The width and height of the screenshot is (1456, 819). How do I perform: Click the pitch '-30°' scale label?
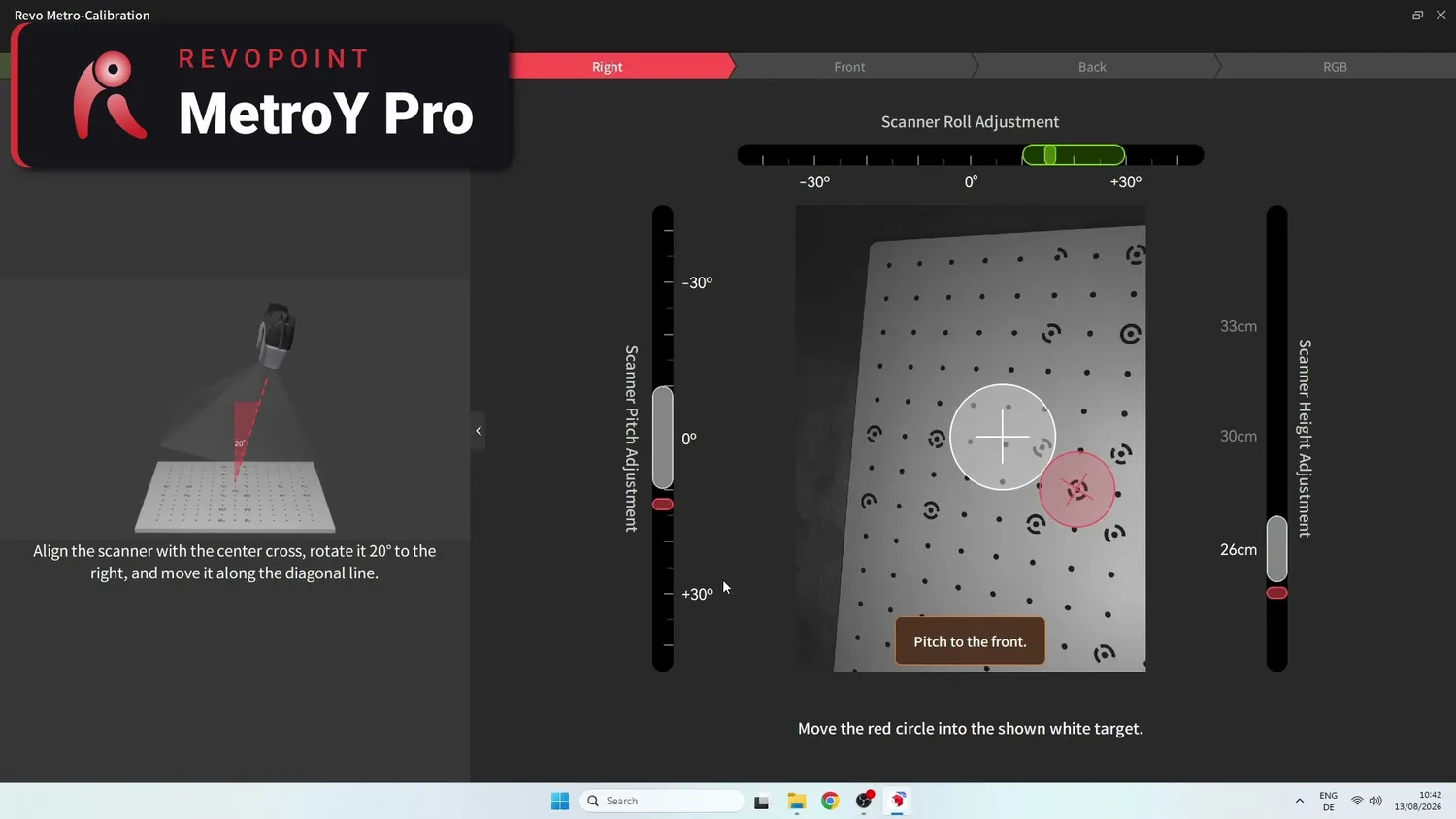[x=697, y=282]
